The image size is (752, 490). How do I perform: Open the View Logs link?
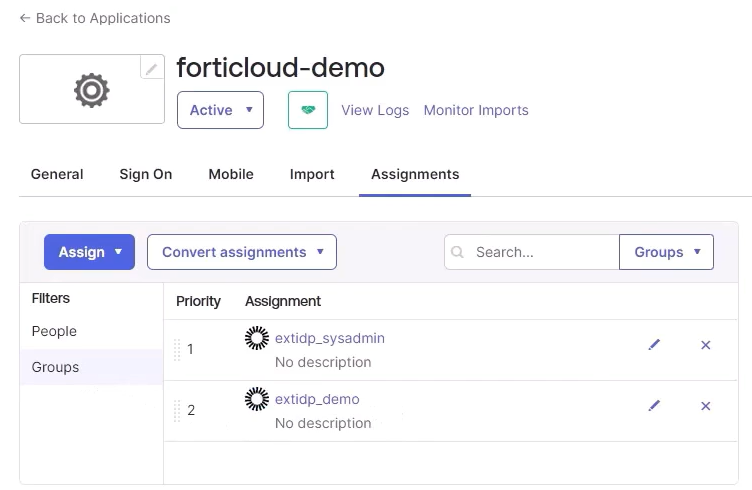375,110
